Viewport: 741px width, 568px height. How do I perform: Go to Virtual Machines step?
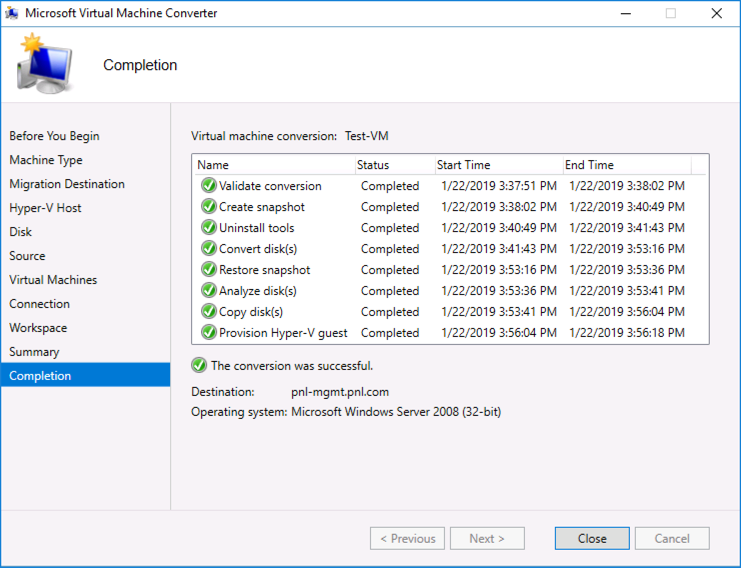(53, 280)
